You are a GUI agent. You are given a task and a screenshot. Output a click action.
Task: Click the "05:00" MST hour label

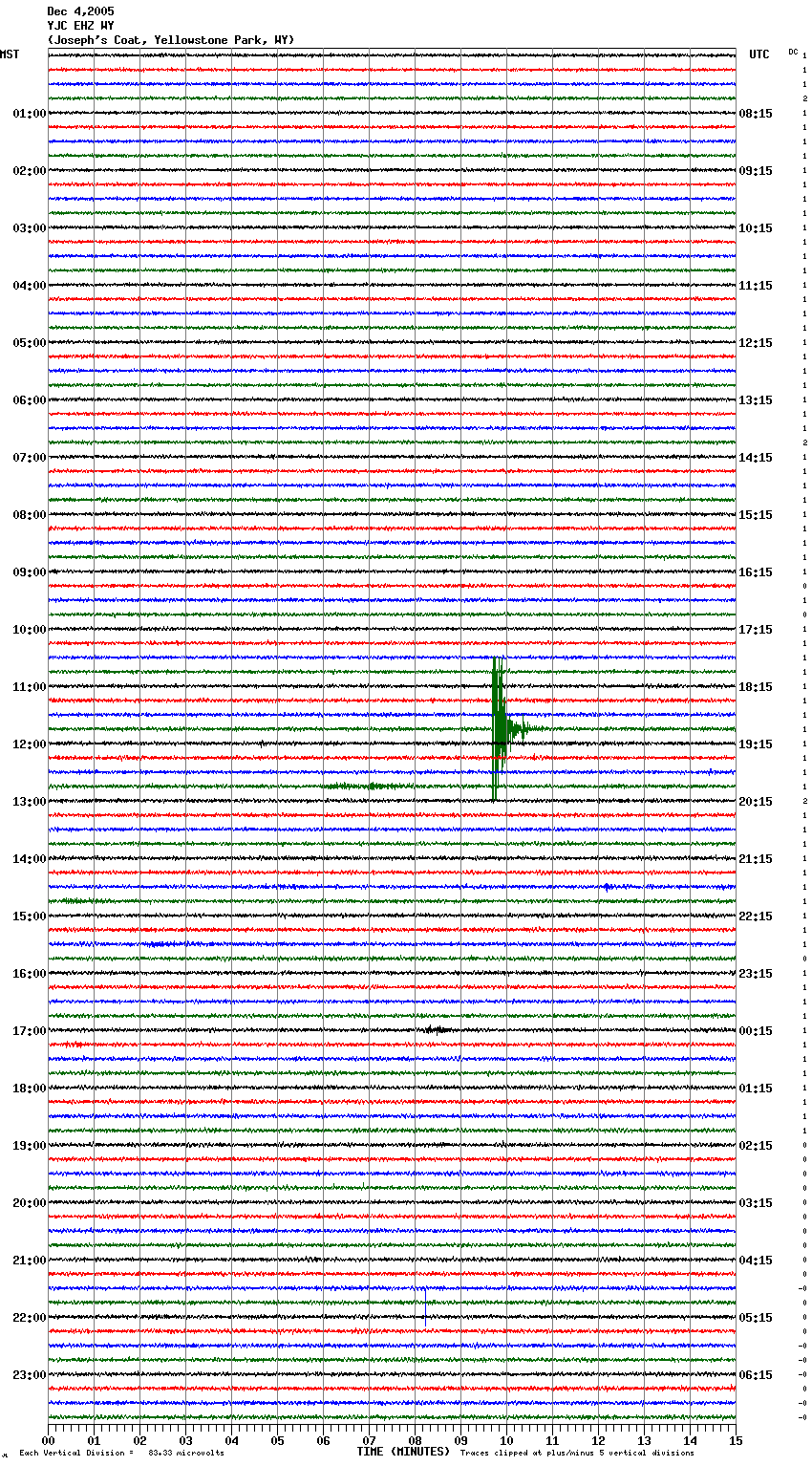pos(29,343)
